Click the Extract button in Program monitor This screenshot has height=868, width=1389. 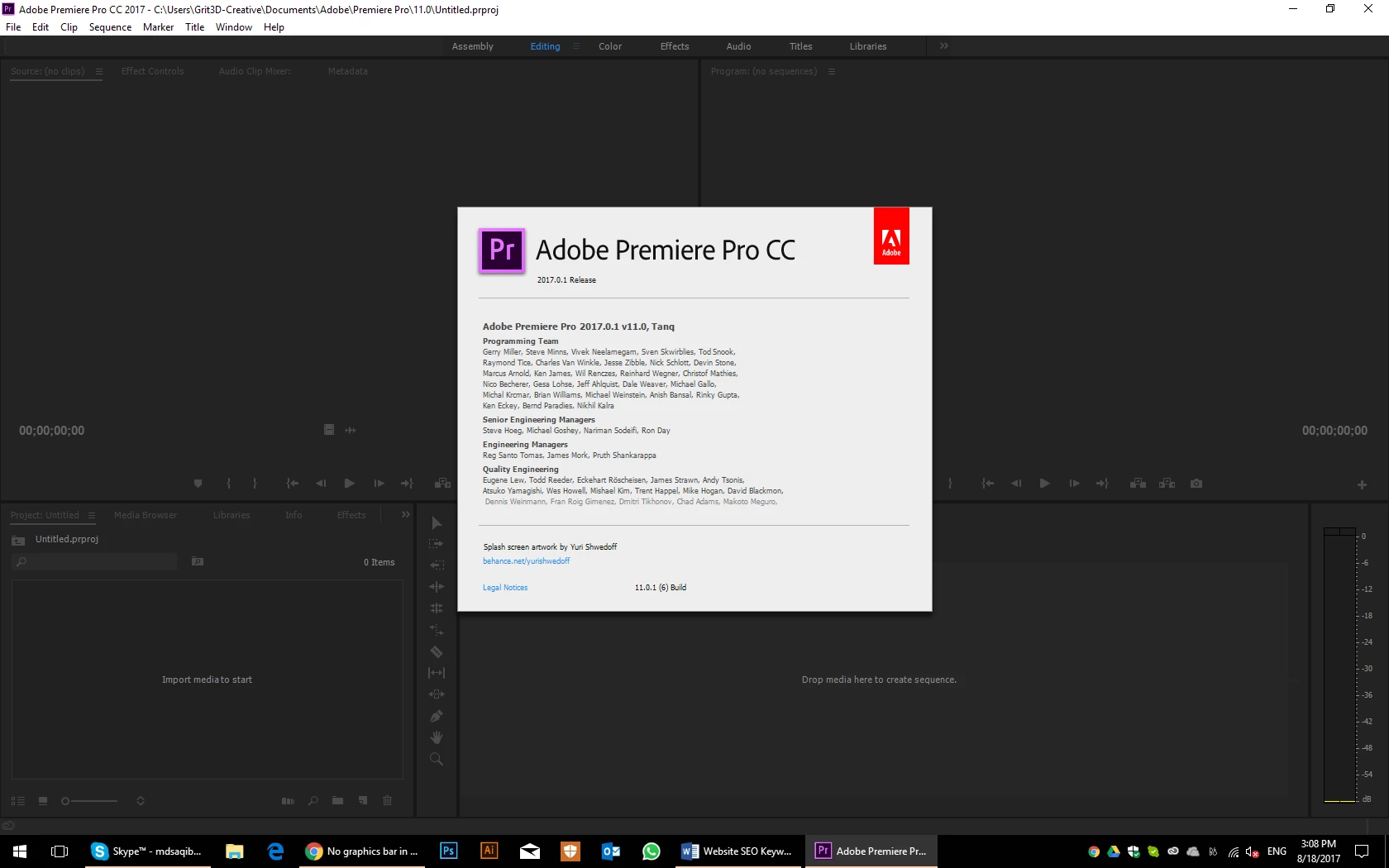(1167, 484)
